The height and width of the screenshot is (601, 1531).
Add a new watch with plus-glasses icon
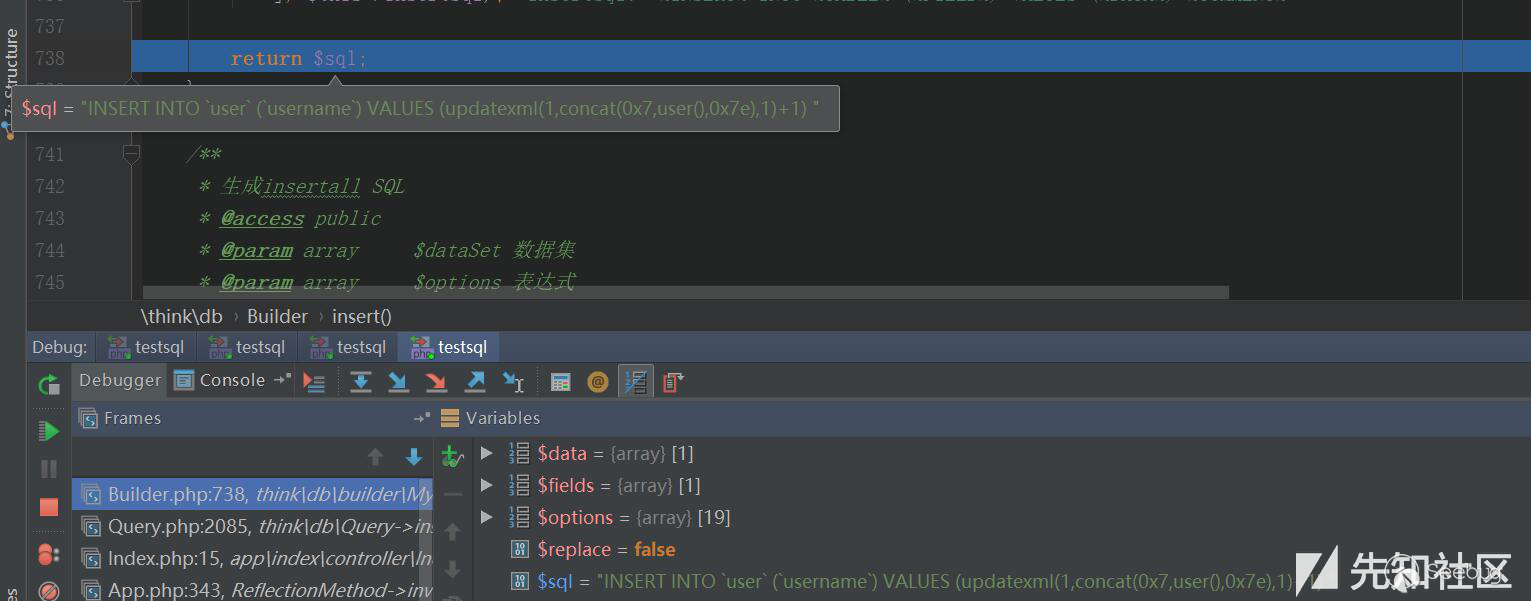coord(452,456)
